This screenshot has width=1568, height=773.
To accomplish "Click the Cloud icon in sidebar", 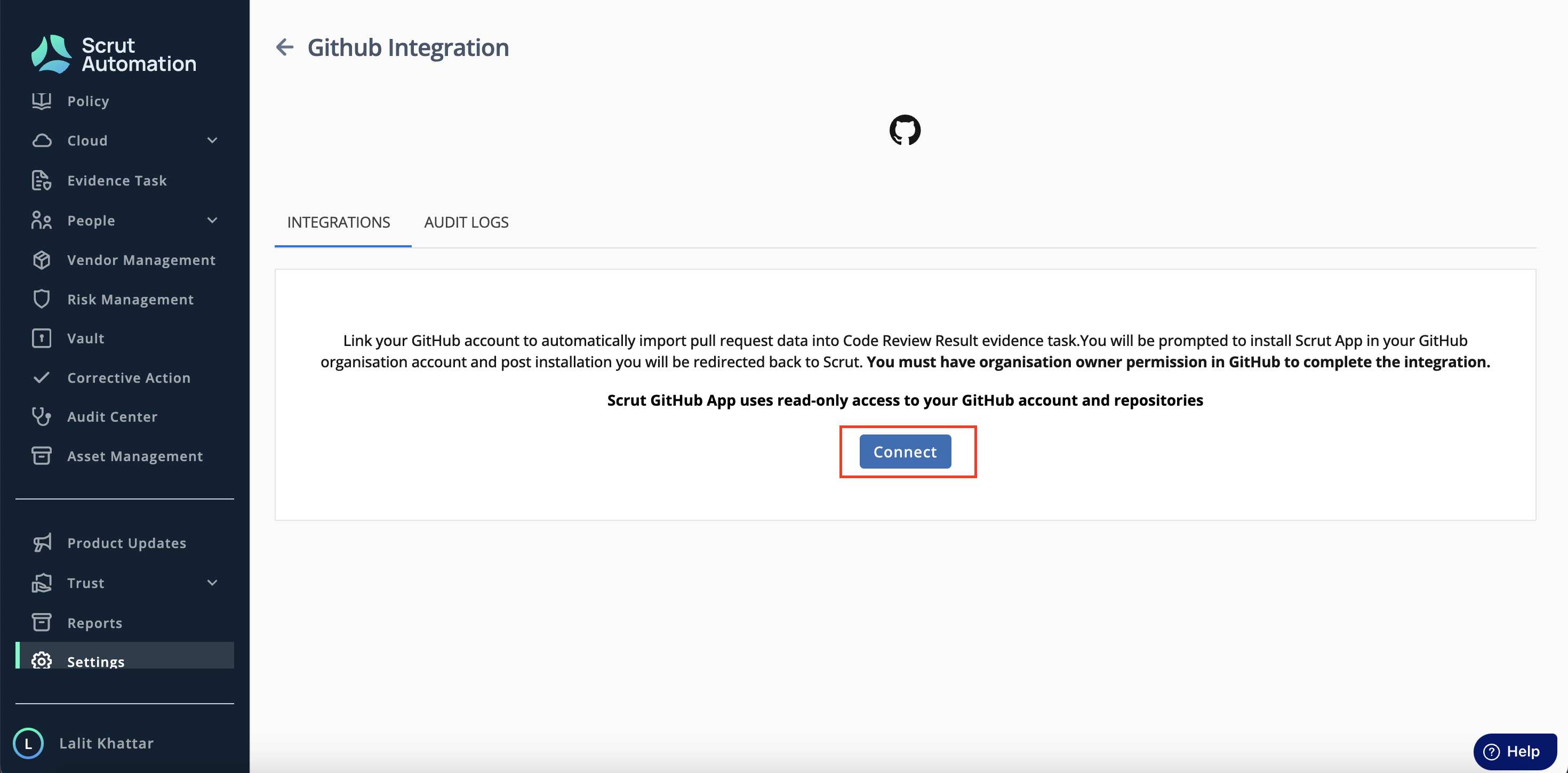I will (42, 141).
